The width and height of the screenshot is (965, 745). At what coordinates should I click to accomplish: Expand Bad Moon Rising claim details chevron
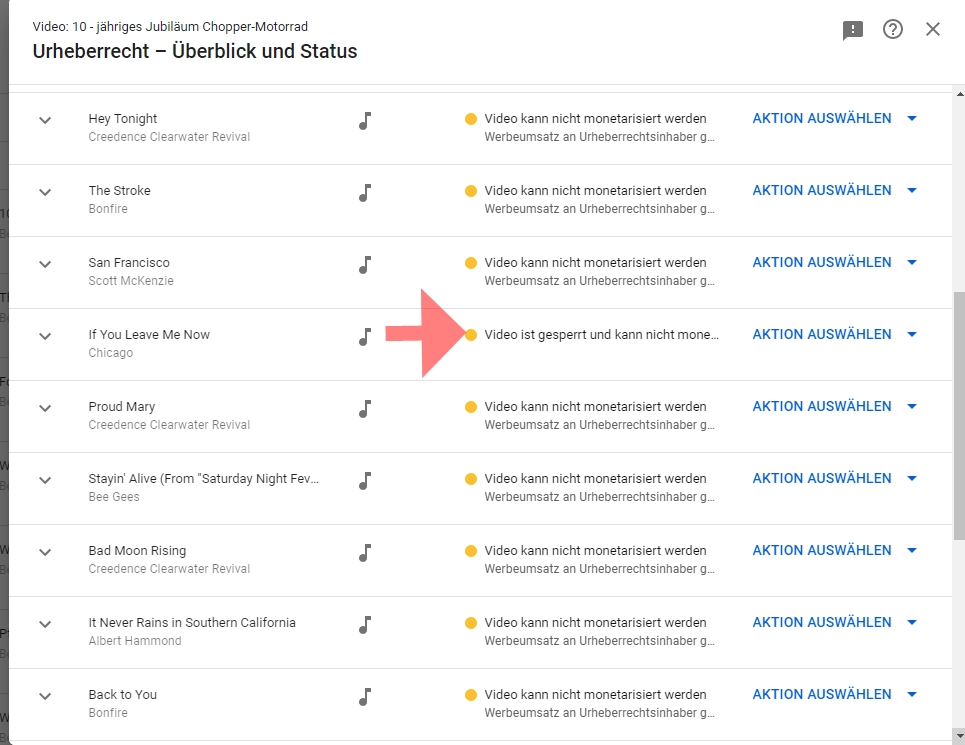coord(45,552)
